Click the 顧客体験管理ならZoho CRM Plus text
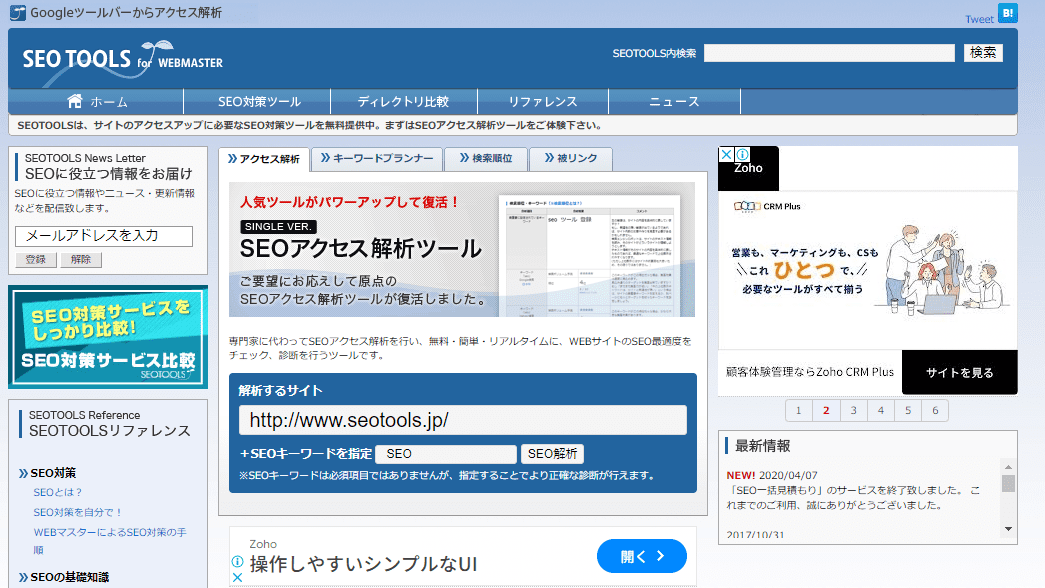This screenshot has width=1045, height=588. [810, 373]
